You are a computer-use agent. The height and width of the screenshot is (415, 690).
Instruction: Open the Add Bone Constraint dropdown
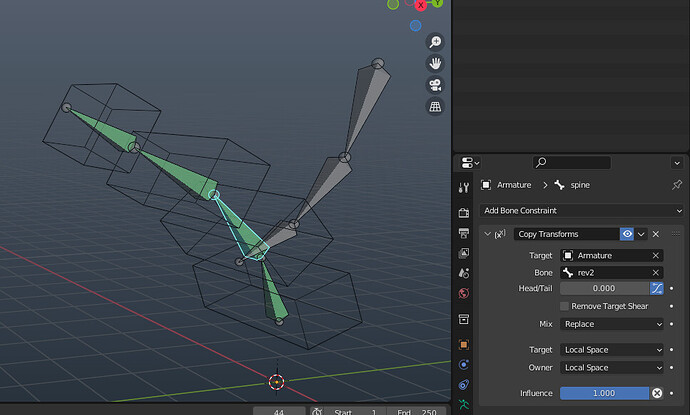click(581, 210)
